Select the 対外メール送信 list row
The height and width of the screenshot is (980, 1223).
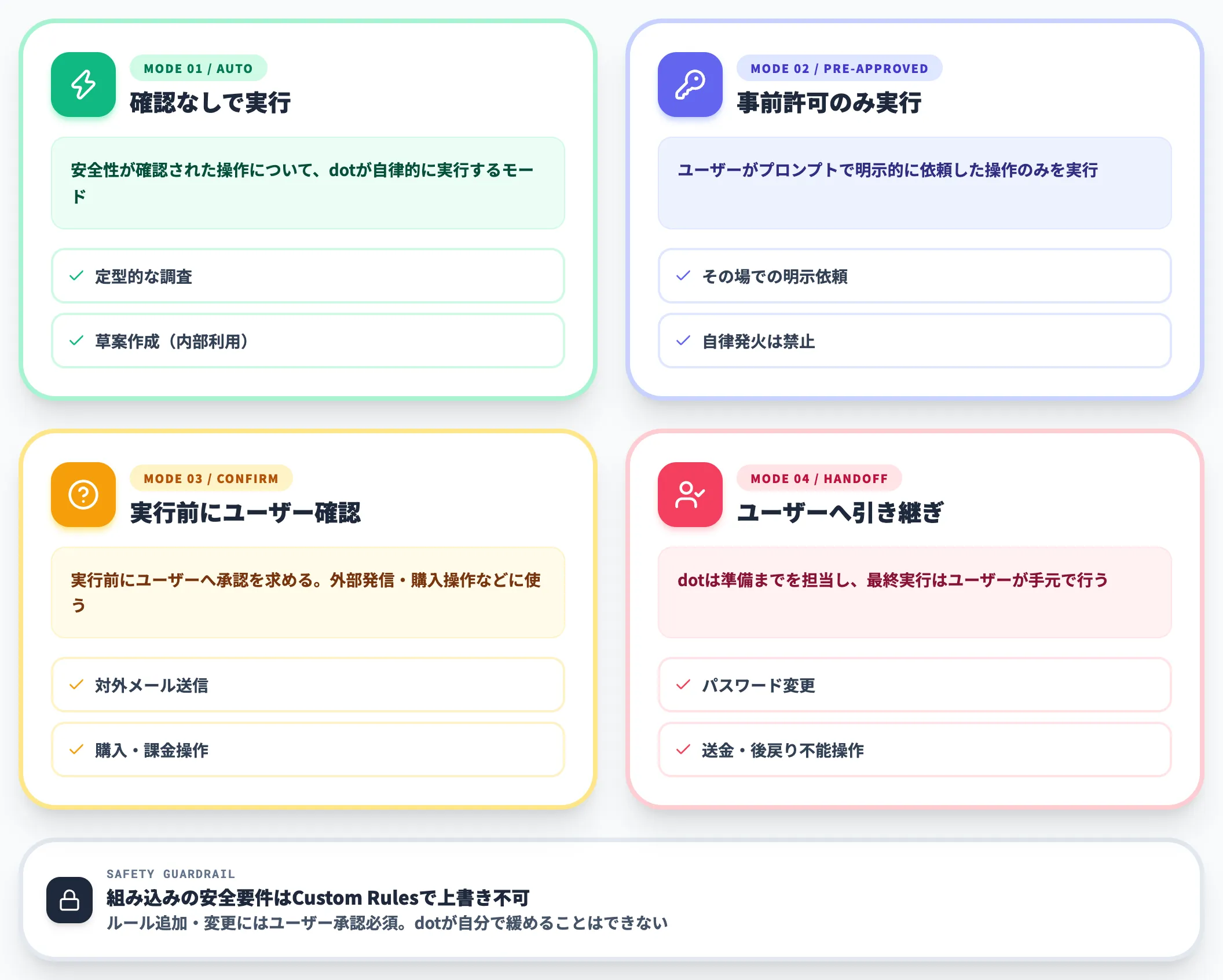click(x=308, y=685)
